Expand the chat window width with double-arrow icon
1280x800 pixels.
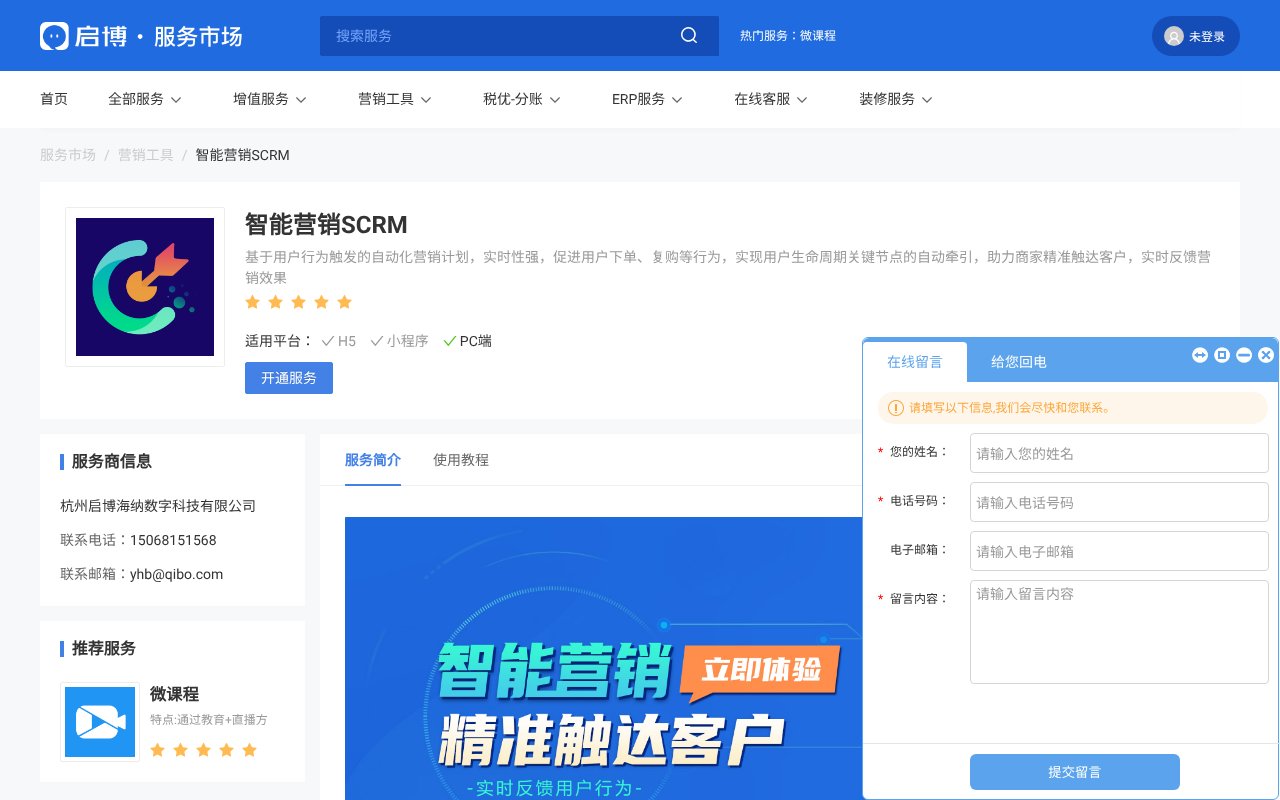click(x=1200, y=355)
